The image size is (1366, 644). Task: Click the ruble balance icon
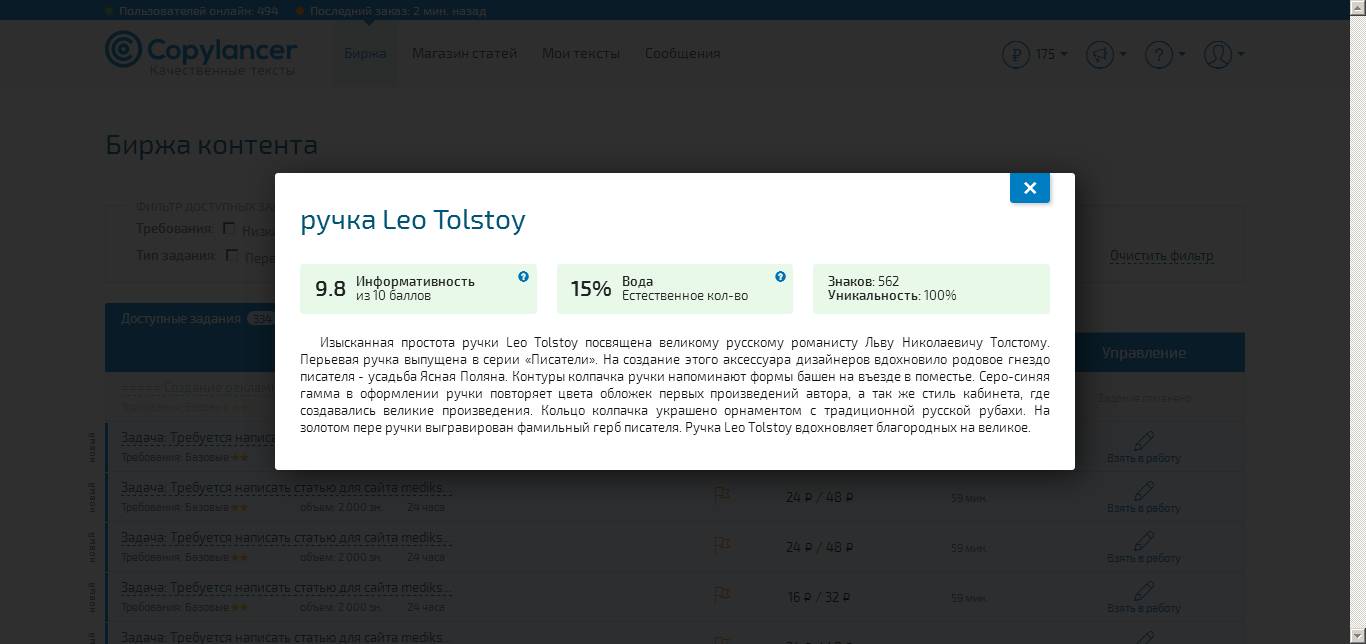pos(1016,54)
